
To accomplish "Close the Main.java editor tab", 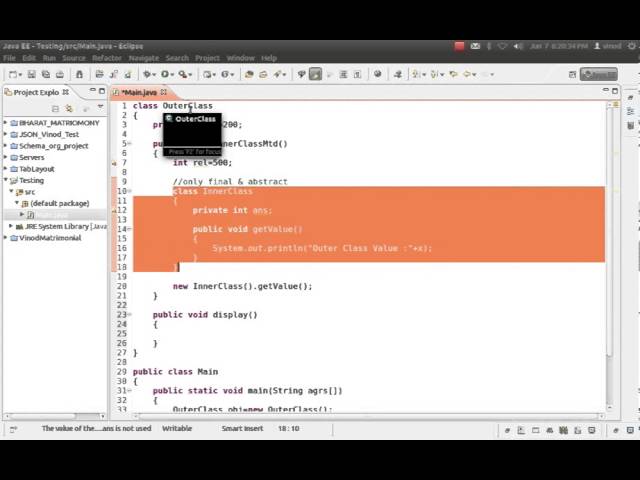I will click(164, 92).
